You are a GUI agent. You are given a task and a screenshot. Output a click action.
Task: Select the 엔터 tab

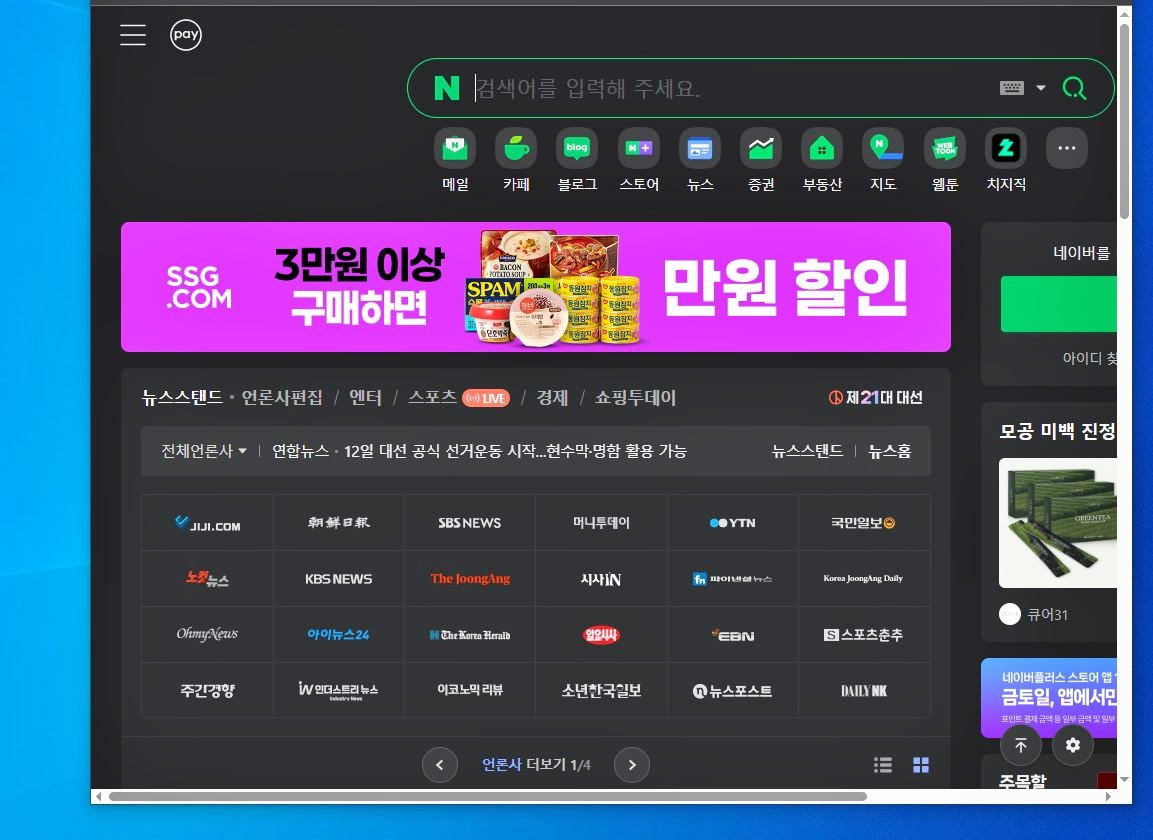365,397
